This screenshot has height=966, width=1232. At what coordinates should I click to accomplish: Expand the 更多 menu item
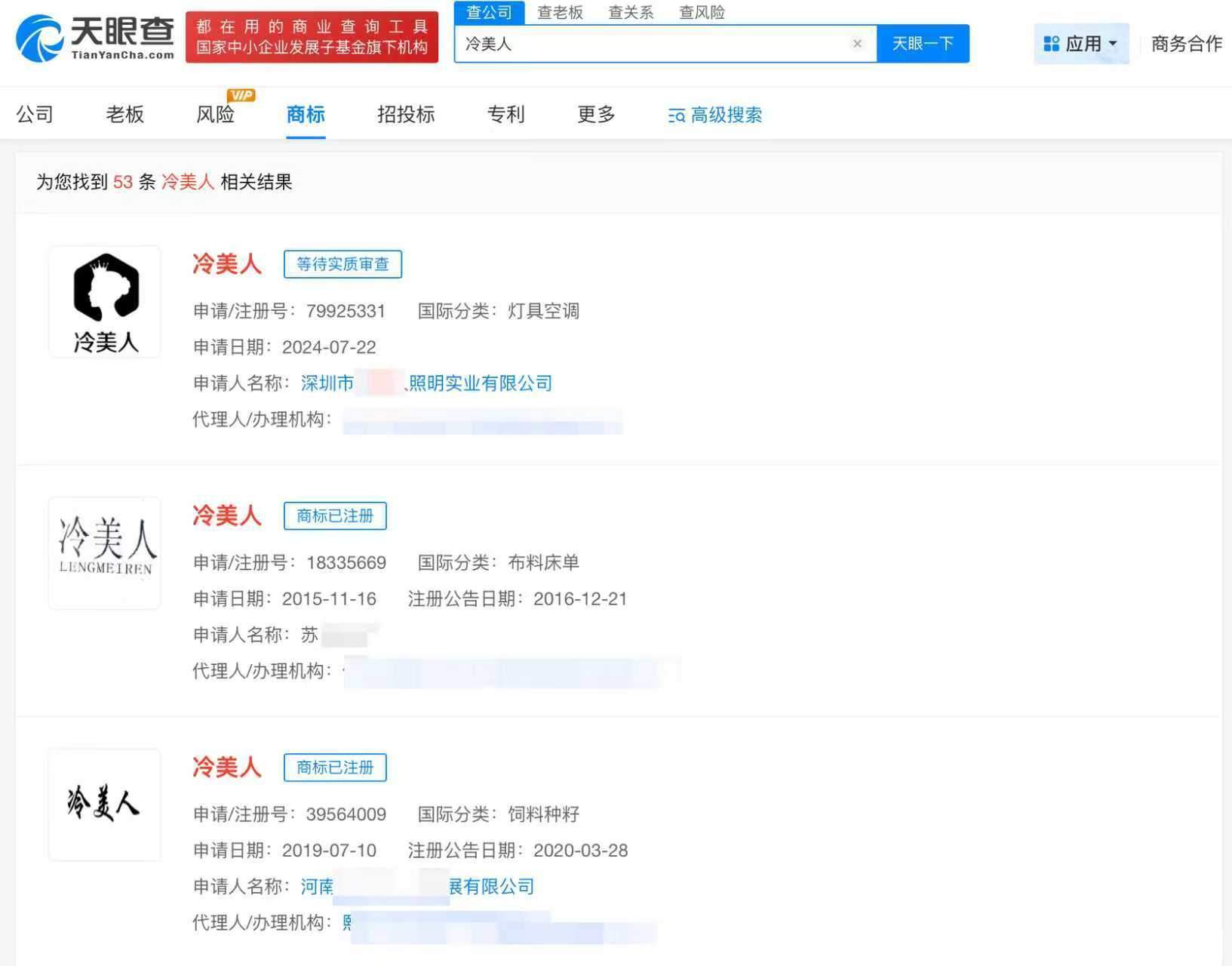(x=596, y=114)
